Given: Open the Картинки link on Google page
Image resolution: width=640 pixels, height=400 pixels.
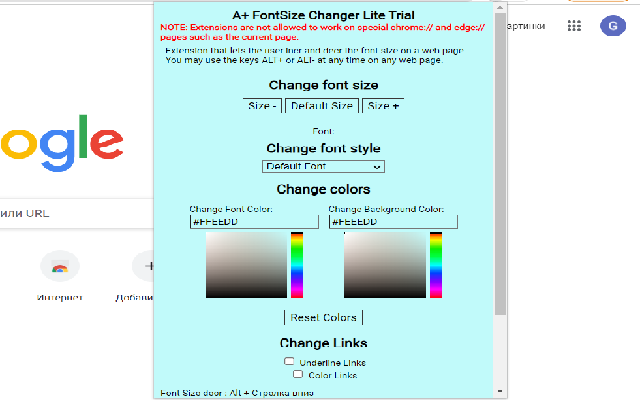Looking at the screenshot, I should [x=526, y=26].
